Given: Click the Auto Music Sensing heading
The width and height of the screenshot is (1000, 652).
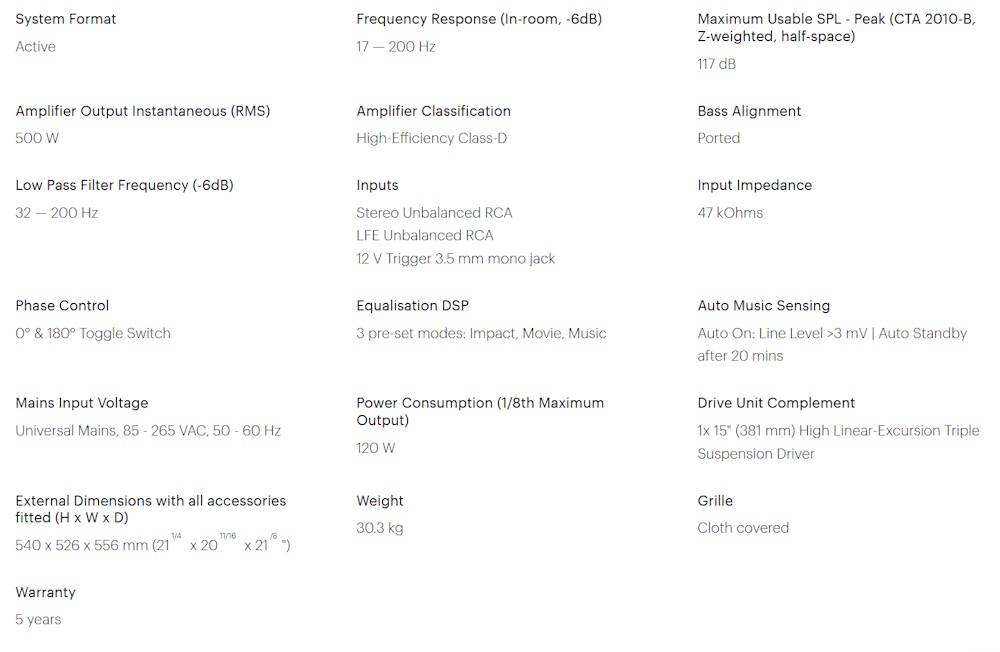Looking at the screenshot, I should (x=763, y=306).
